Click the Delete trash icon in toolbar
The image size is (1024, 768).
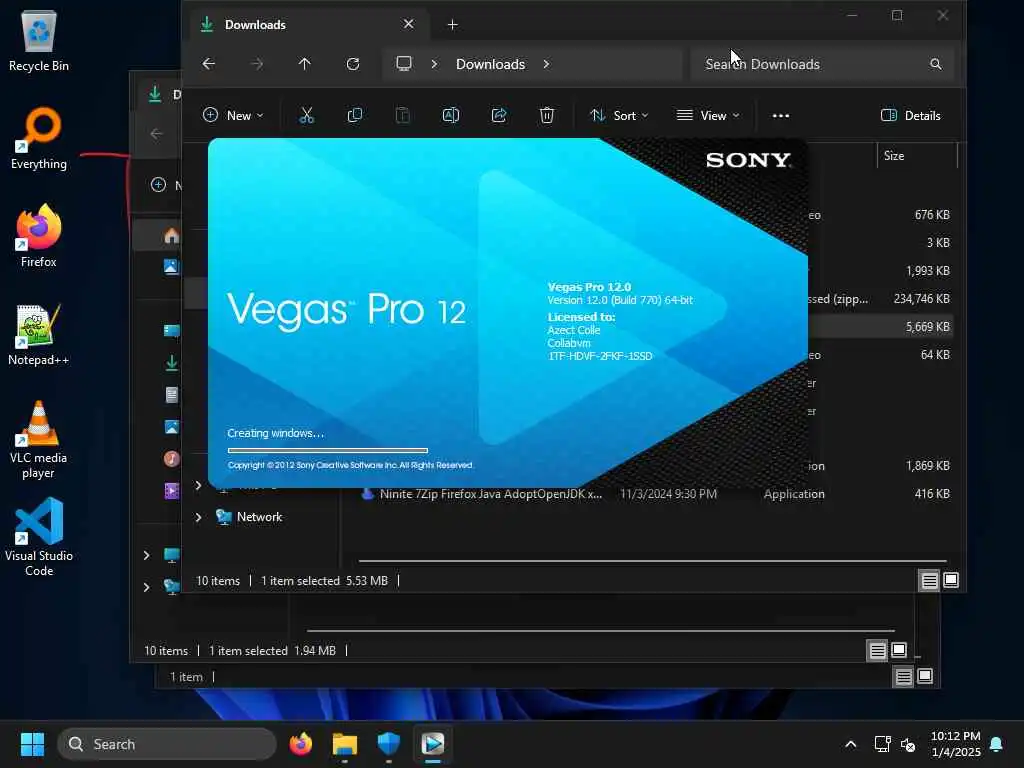pyautogui.click(x=547, y=116)
